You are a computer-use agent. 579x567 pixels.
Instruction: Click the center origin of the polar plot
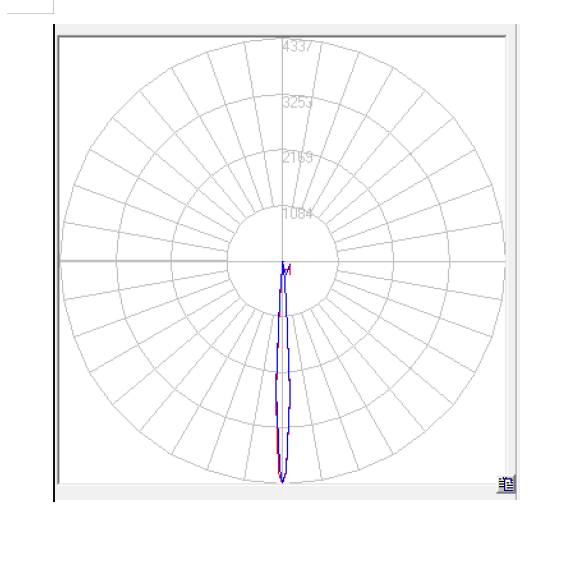[283, 261]
